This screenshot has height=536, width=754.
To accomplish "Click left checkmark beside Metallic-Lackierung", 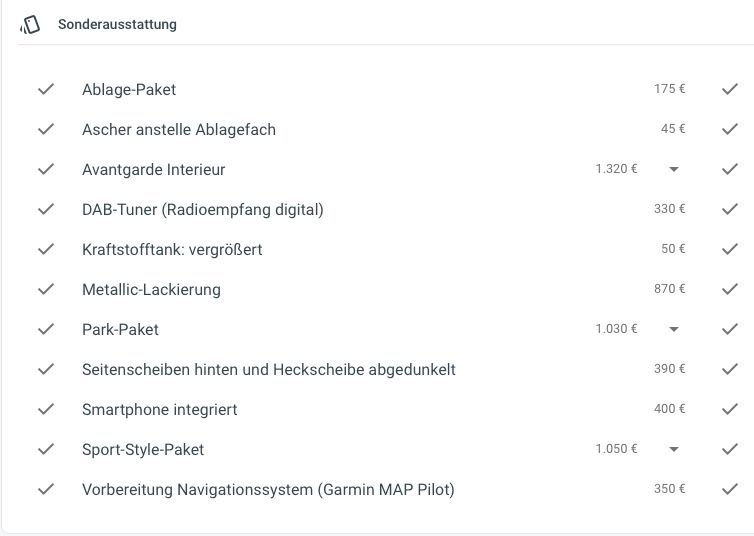I will pyautogui.click(x=46, y=289).
